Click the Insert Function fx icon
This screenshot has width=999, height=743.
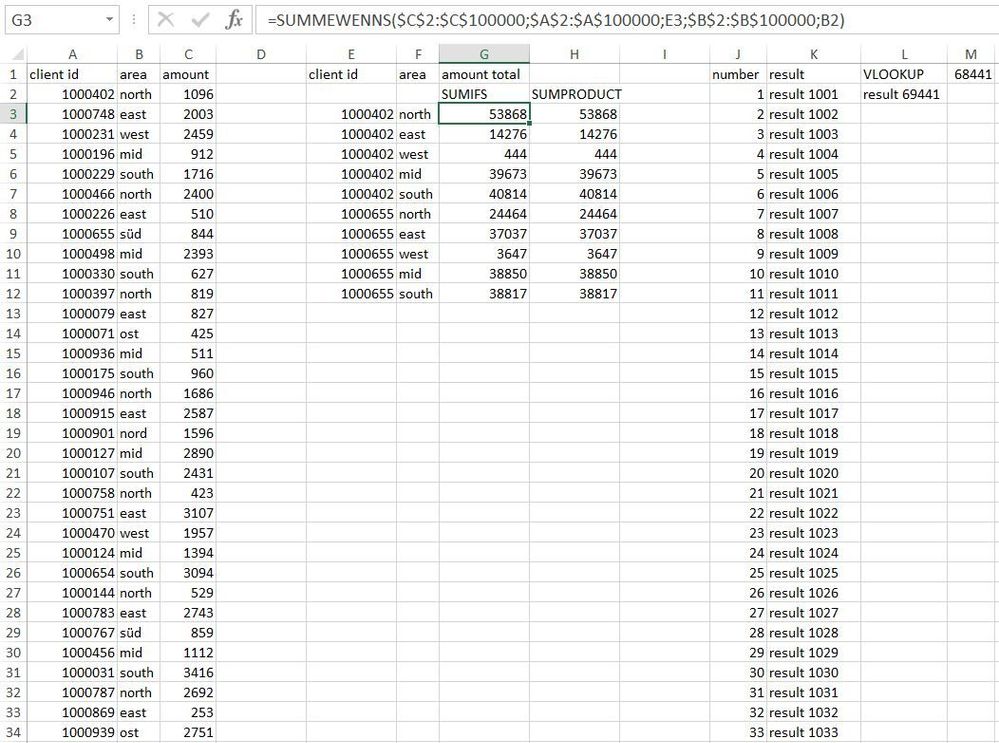234,20
